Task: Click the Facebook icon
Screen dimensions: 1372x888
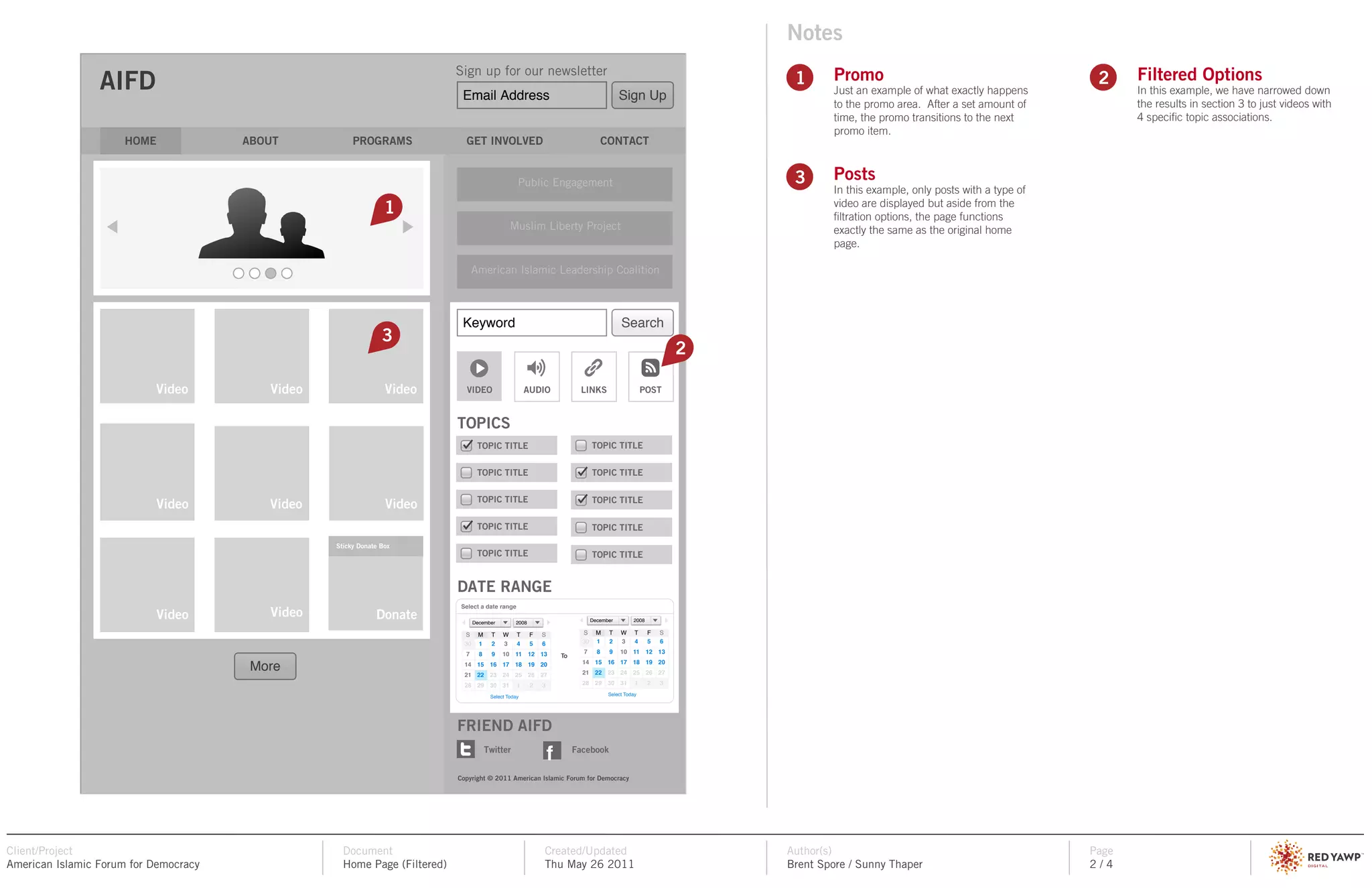Action: click(551, 751)
